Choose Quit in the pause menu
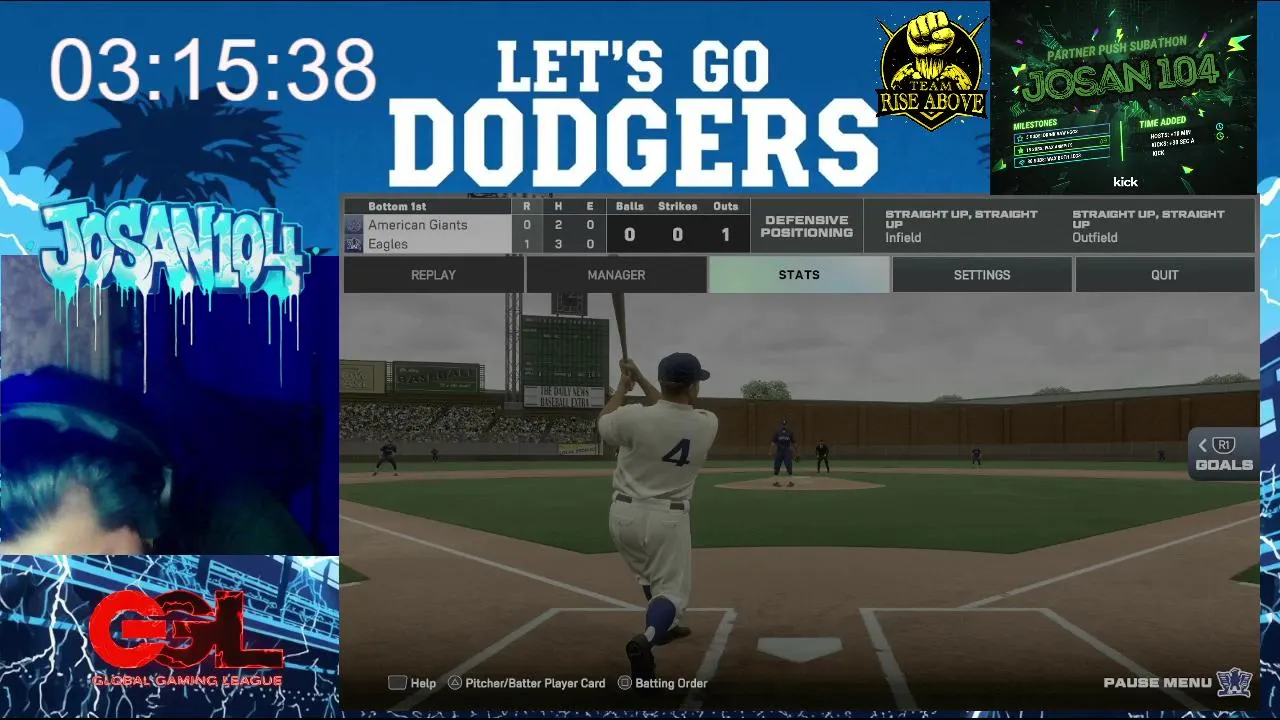1280x720 pixels. click(x=1165, y=275)
